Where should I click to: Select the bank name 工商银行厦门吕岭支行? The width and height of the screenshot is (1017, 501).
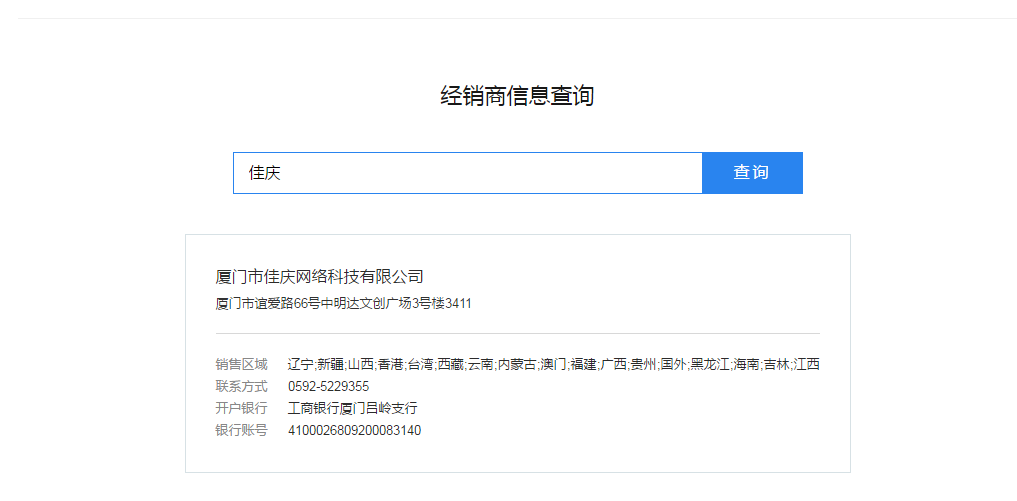tap(352, 408)
